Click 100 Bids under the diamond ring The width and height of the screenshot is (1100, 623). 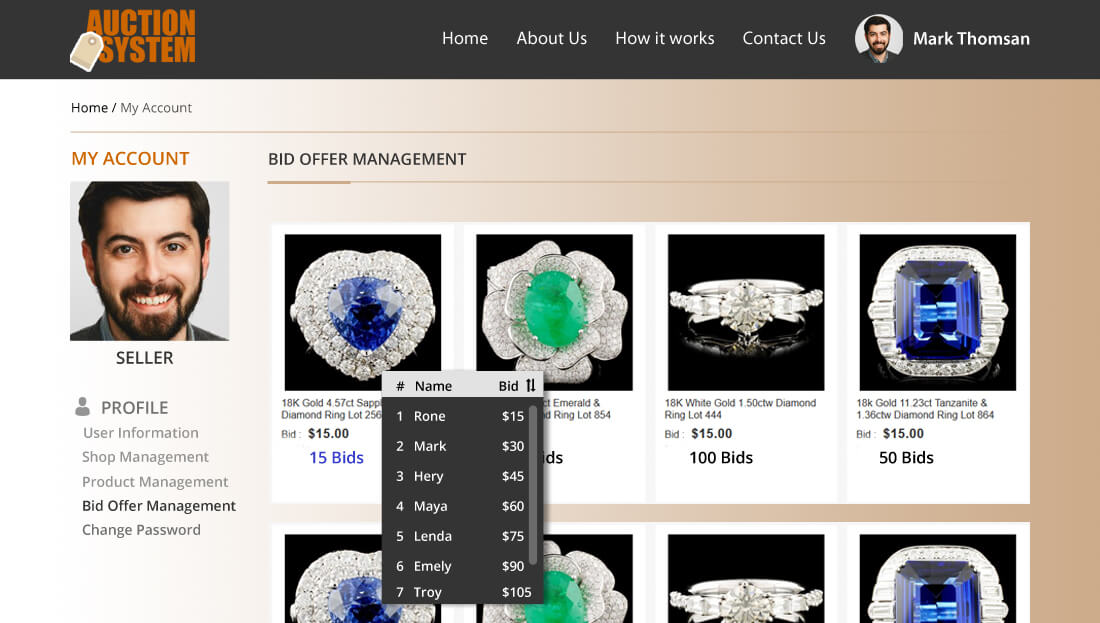point(720,458)
